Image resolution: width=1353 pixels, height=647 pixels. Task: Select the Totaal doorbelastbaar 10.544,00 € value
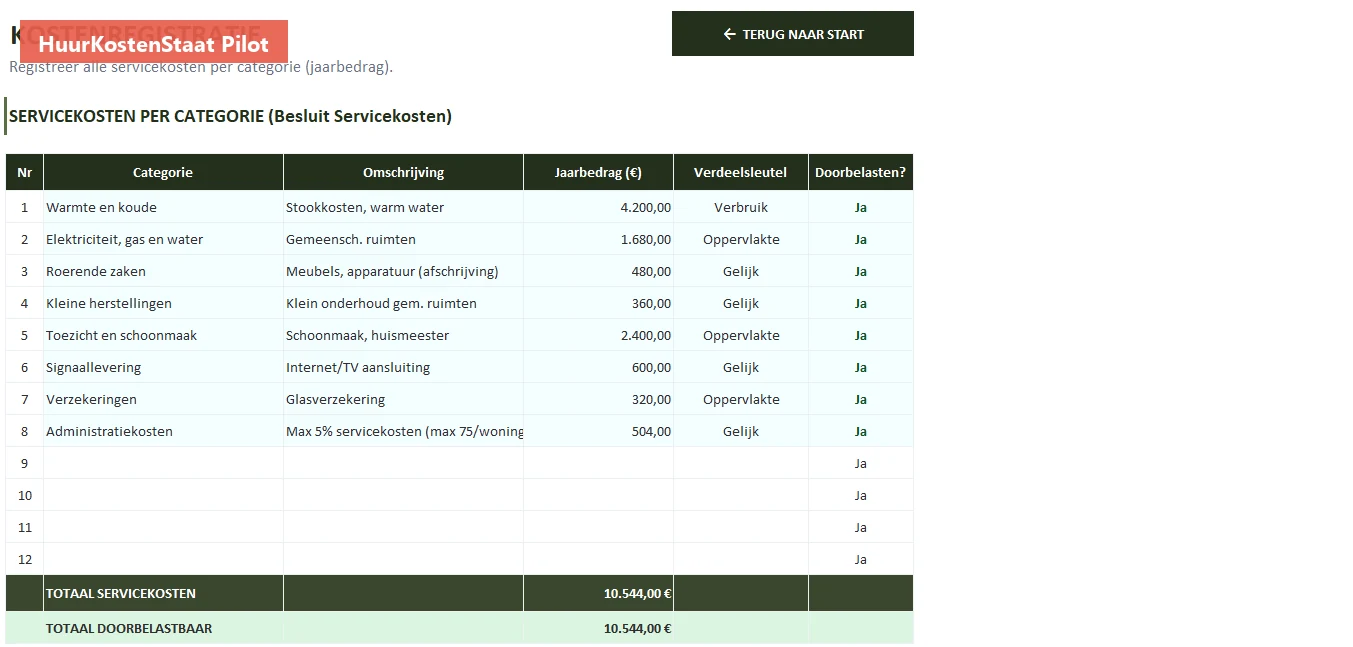637,629
